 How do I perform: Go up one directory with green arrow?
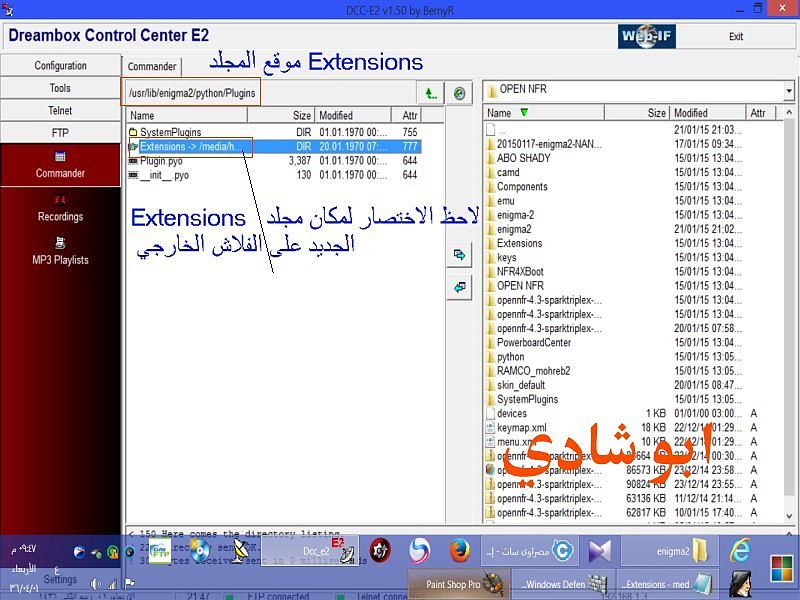click(431, 93)
